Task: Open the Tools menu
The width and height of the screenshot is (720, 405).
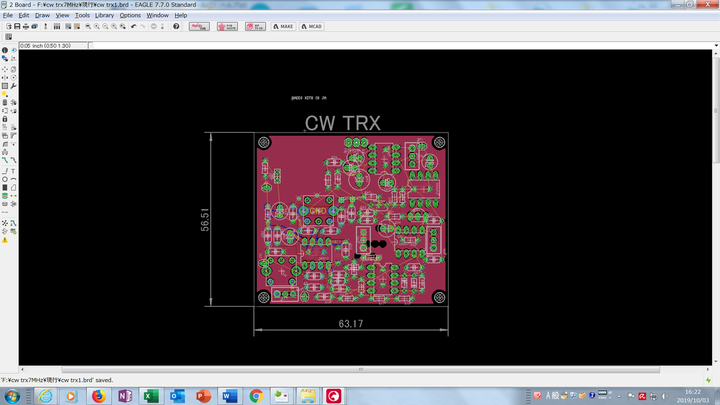Action: [82, 16]
